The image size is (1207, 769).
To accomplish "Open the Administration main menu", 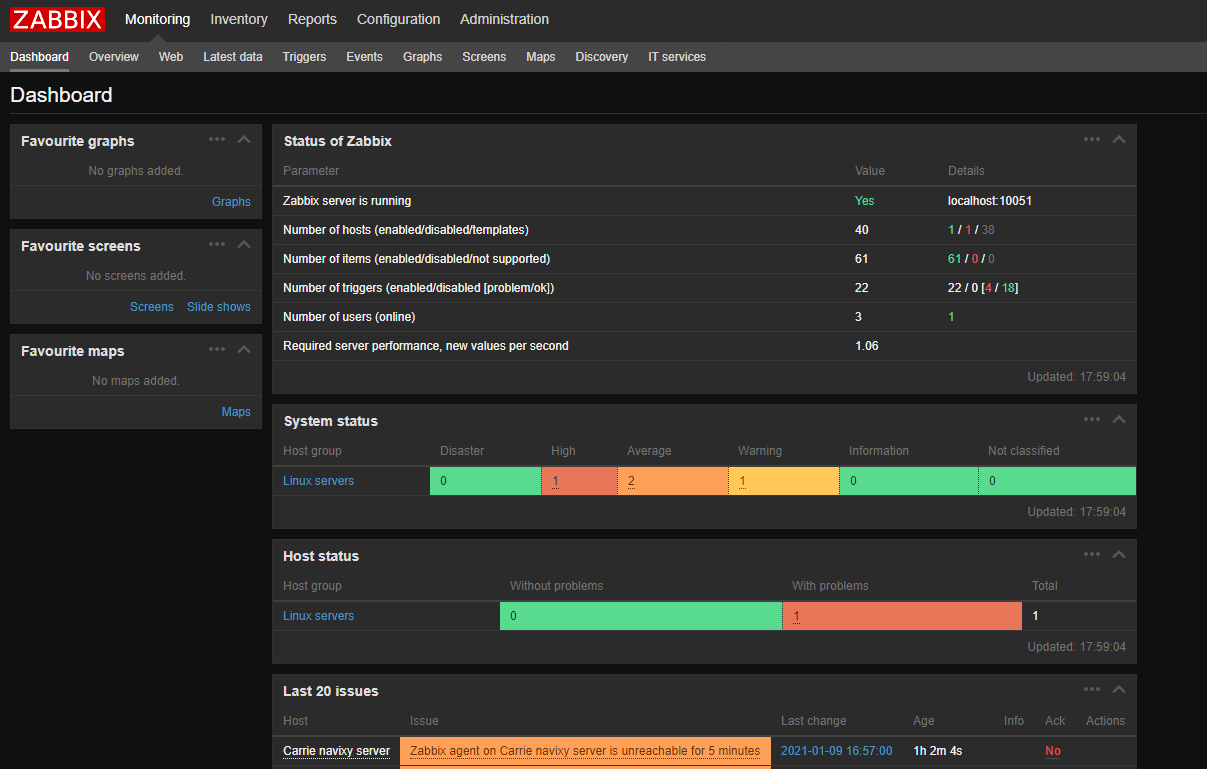I will (x=504, y=19).
